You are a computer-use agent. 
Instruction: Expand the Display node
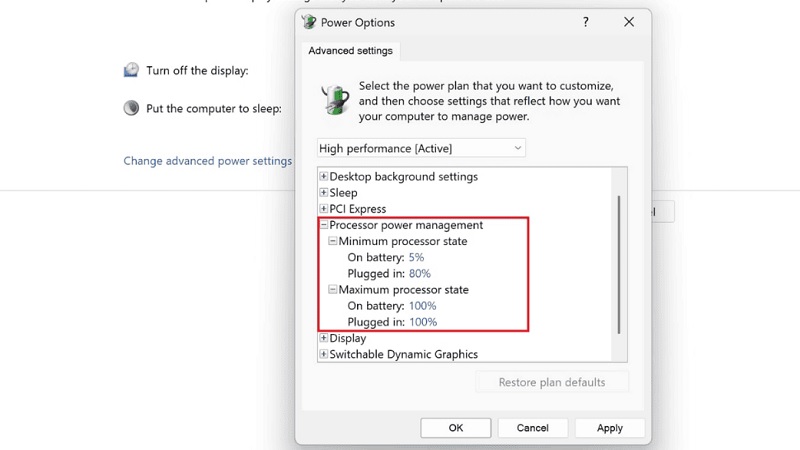323,338
